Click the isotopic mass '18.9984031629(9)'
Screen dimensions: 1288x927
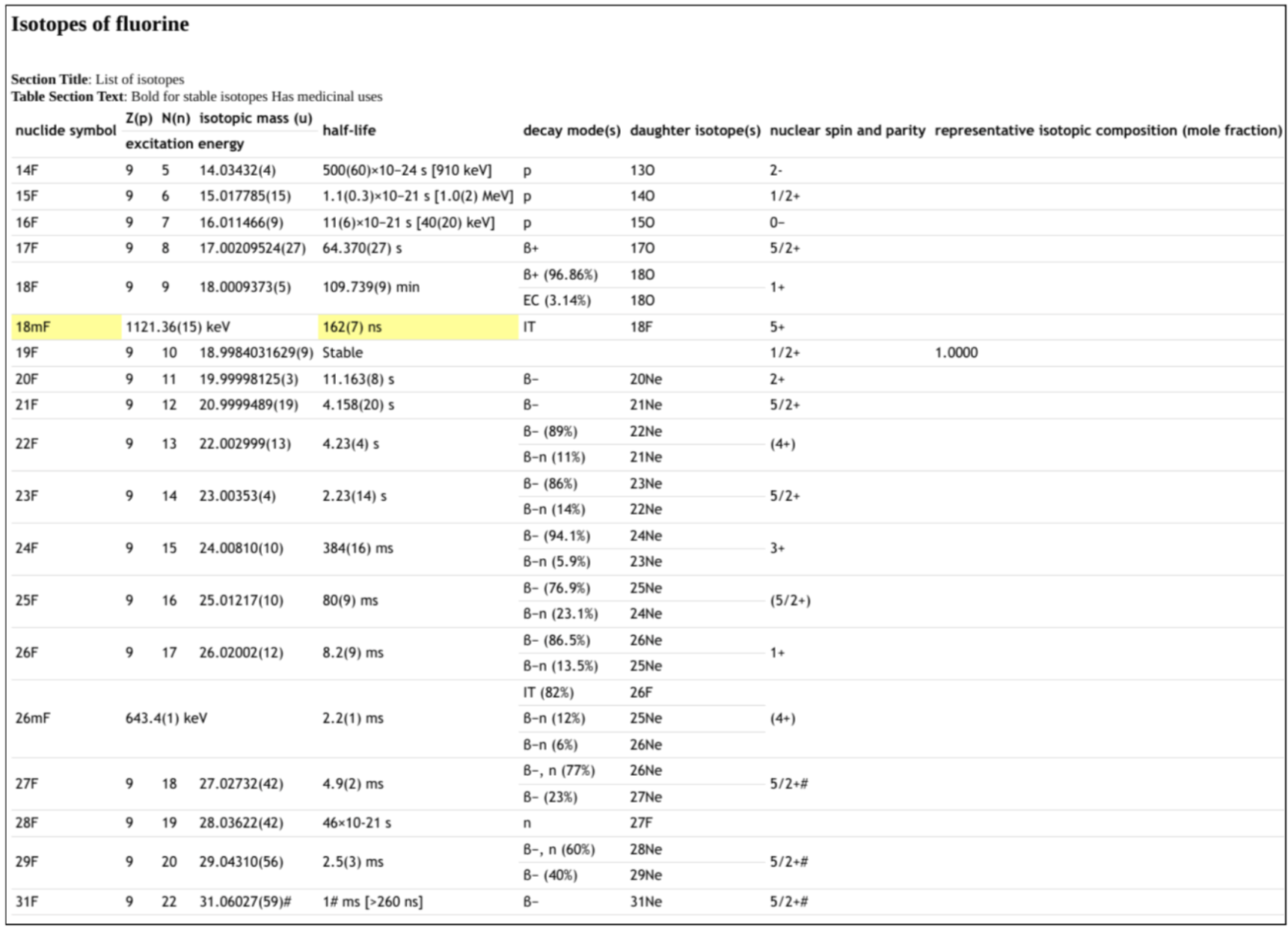[x=256, y=352]
